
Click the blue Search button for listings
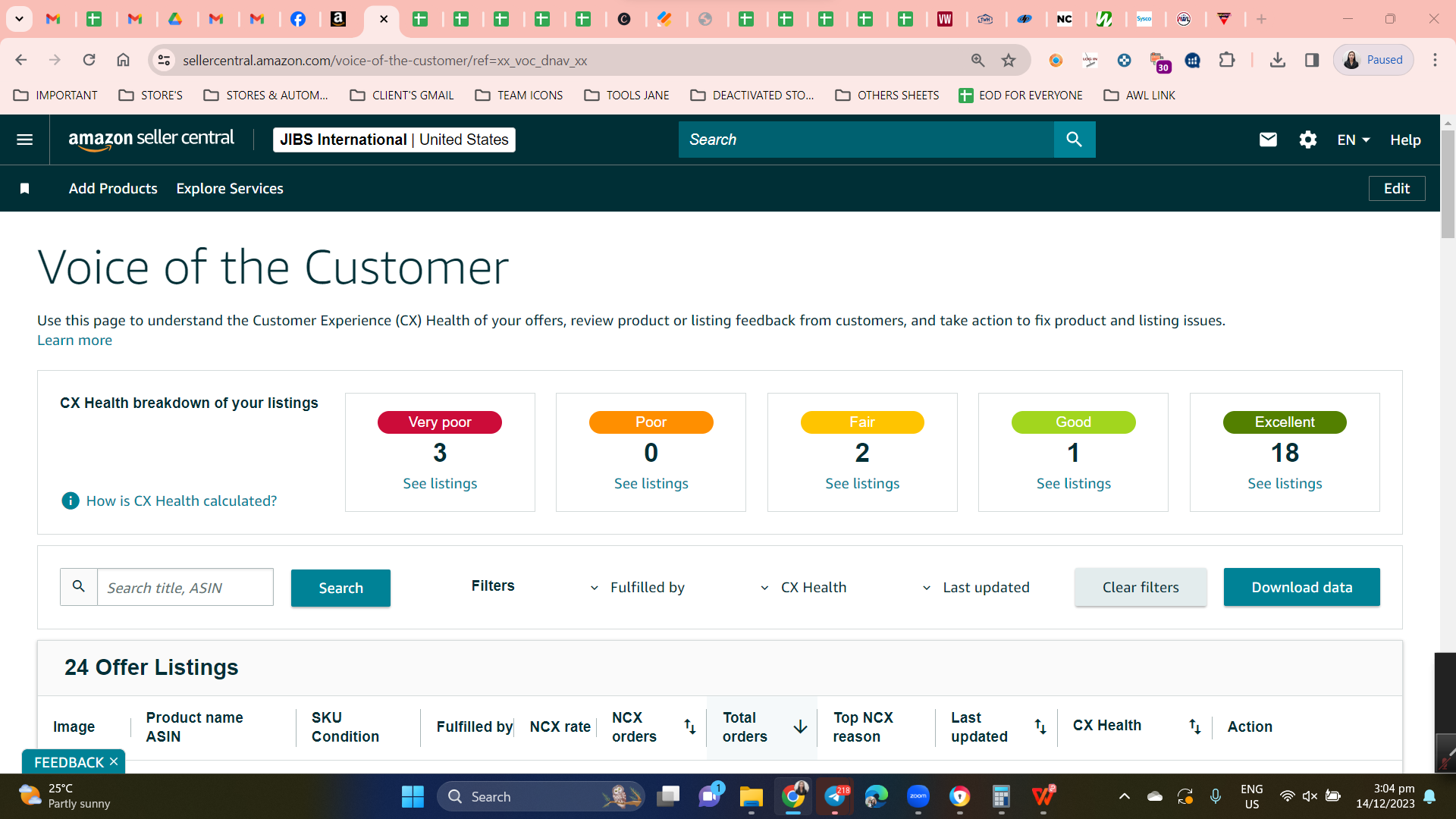pyautogui.click(x=340, y=588)
